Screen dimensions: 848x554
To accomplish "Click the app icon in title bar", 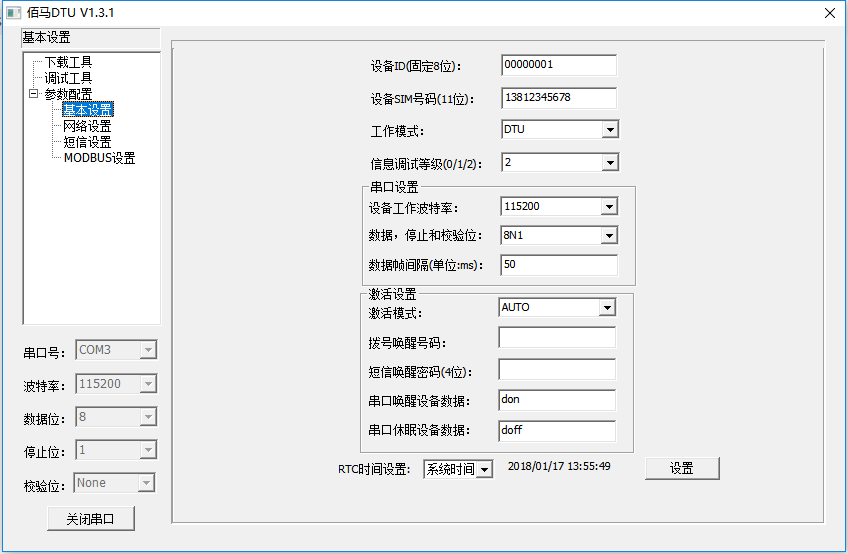I will pos(14,12).
